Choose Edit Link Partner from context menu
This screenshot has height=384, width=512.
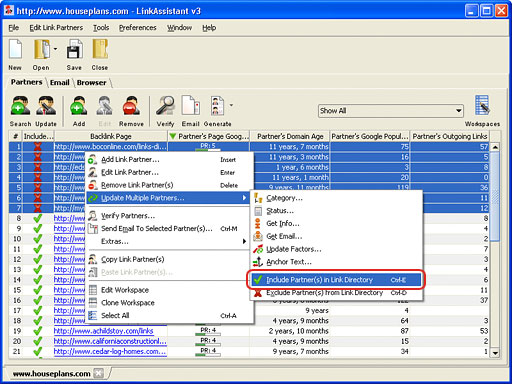click(x=169, y=172)
